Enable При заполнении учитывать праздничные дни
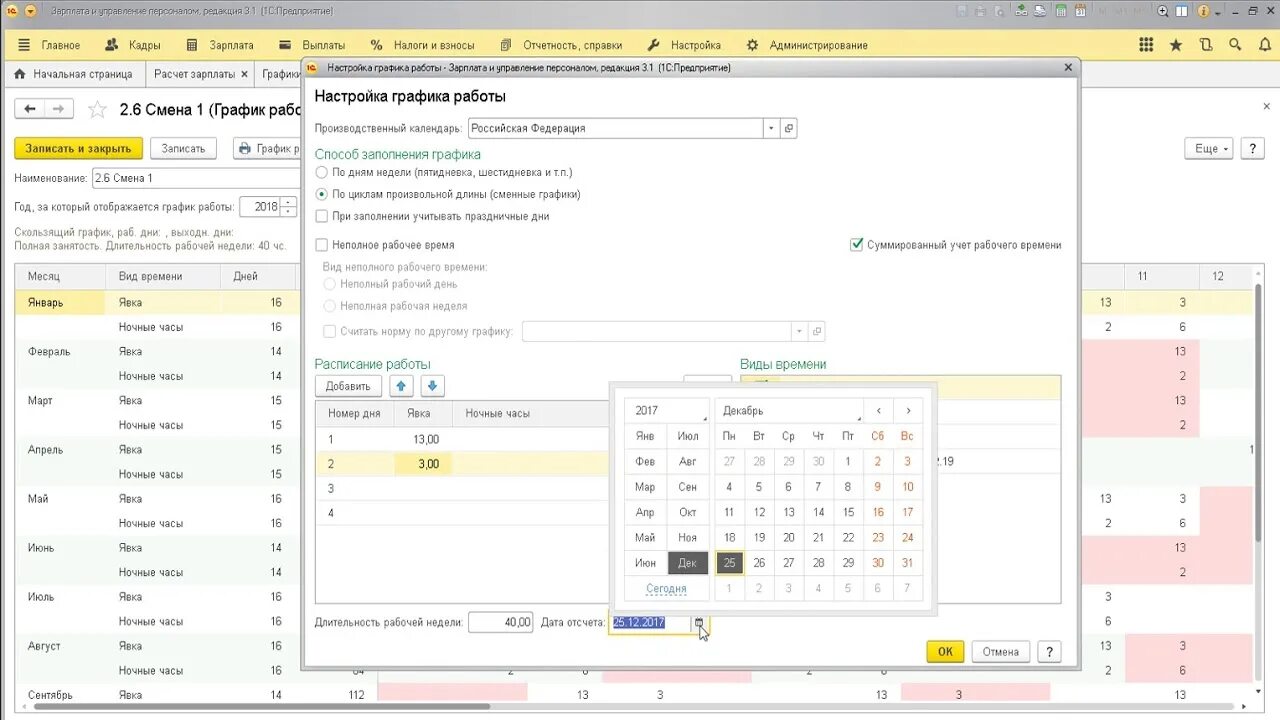Screen dimensions: 1280x720 pos(322,216)
